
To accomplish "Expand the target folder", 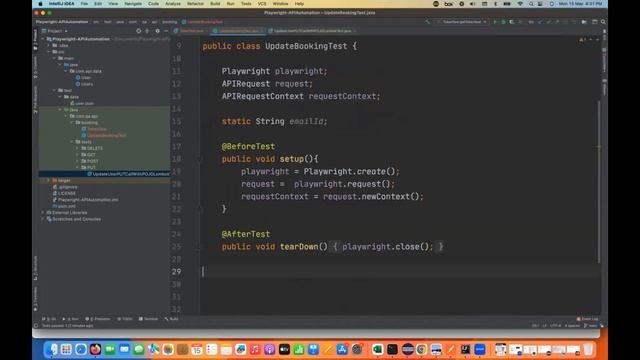I will click(49, 180).
